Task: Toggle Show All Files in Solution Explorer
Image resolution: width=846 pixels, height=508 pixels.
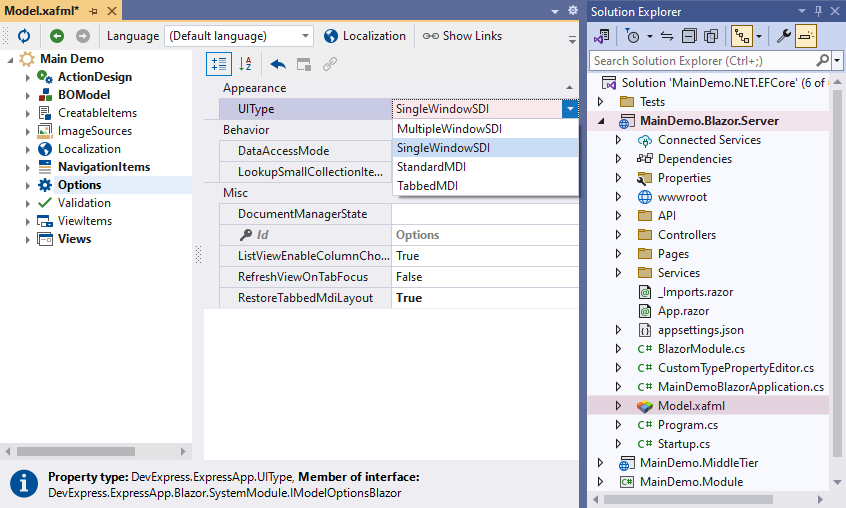Action: [711, 36]
